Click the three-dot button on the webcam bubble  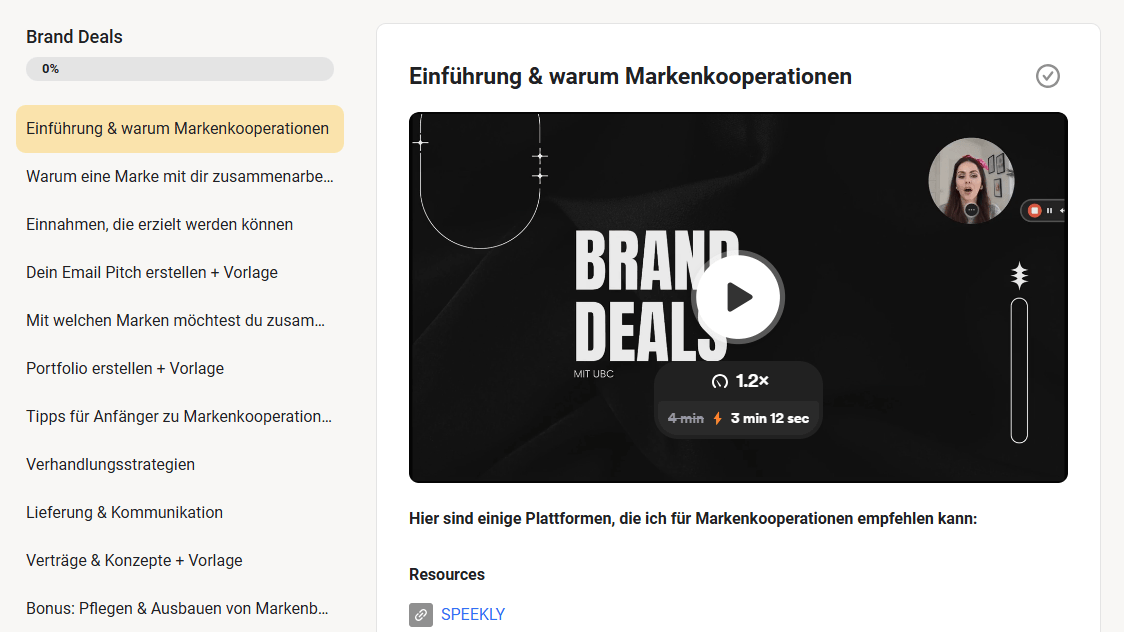click(971, 210)
